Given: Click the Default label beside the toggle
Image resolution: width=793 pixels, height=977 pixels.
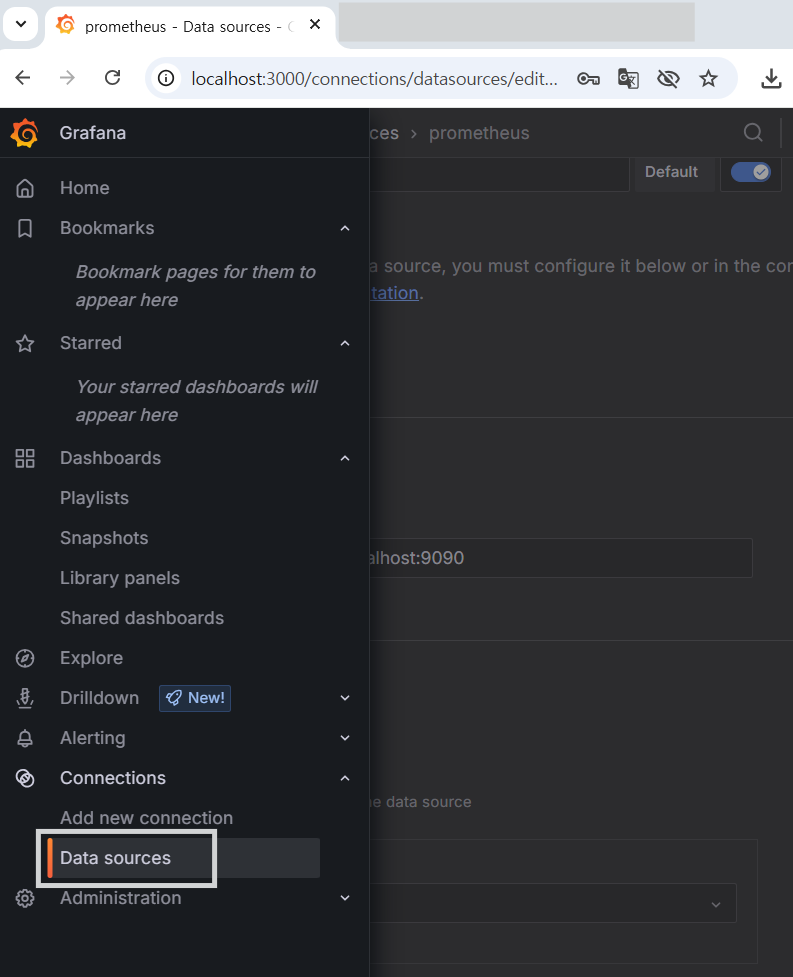Looking at the screenshot, I should (671, 172).
